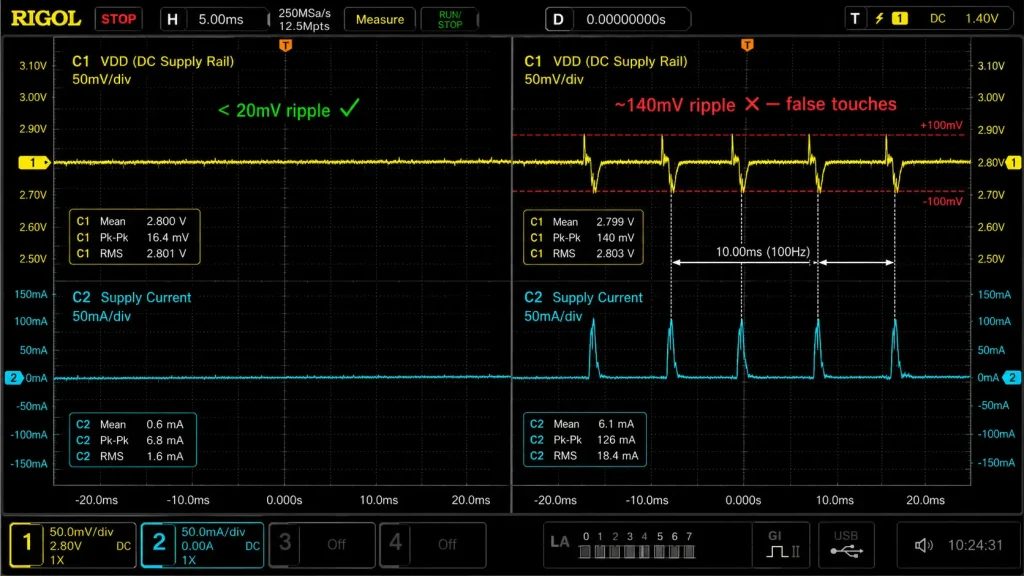This screenshot has width=1024, height=576.
Task: Click the trigger level 1.40V value
Action: point(982,19)
